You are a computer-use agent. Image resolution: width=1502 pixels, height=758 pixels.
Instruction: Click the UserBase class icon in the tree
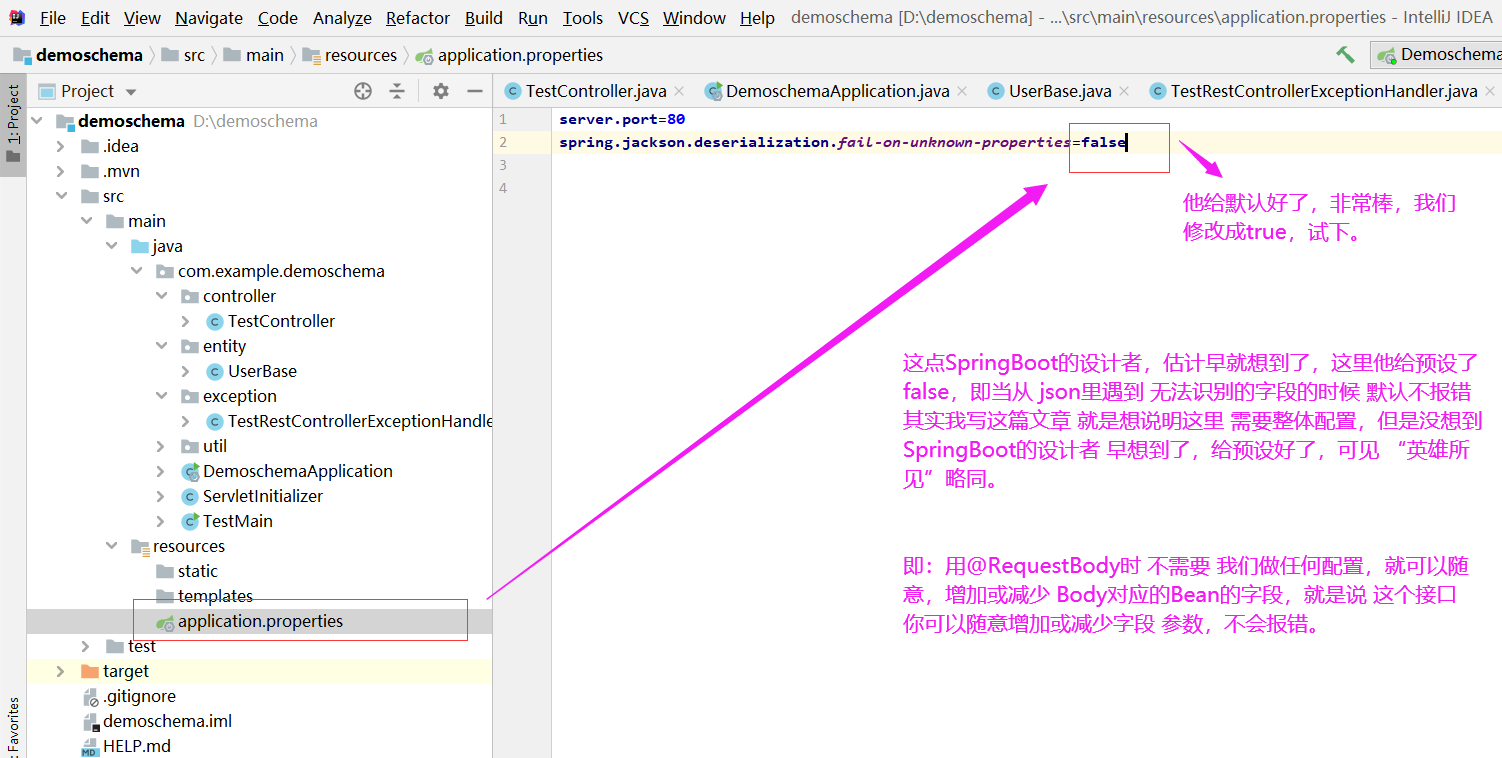pos(213,370)
